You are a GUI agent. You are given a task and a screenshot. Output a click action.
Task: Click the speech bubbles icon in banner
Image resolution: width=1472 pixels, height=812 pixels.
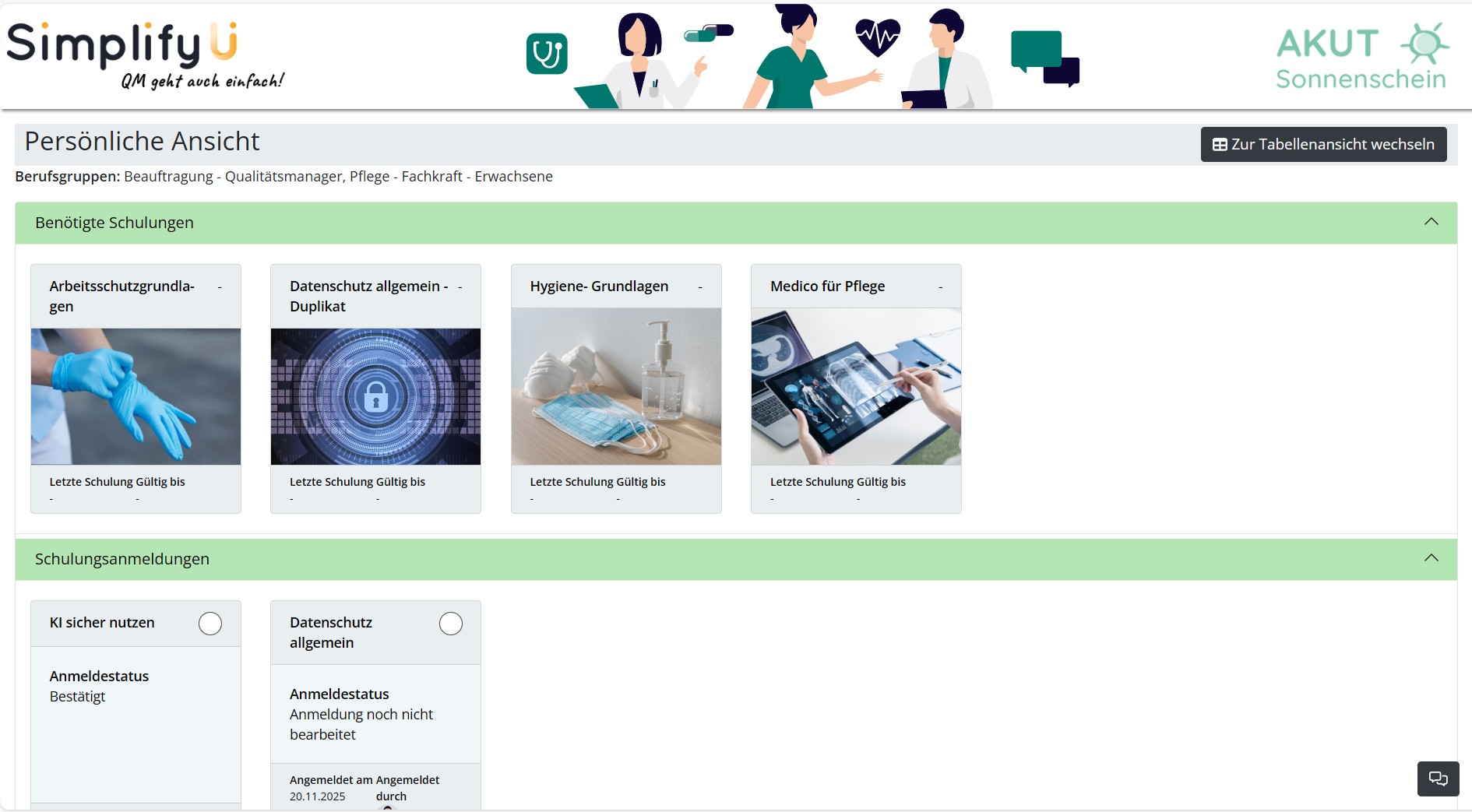(x=1044, y=58)
